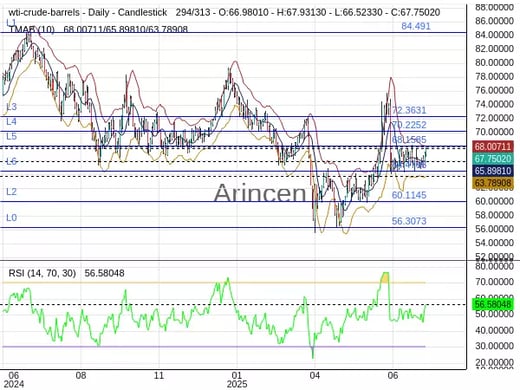The height and width of the screenshot is (390, 520).
Task: Select the OHLC readout beginning with 294/313
Action: point(308,12)
